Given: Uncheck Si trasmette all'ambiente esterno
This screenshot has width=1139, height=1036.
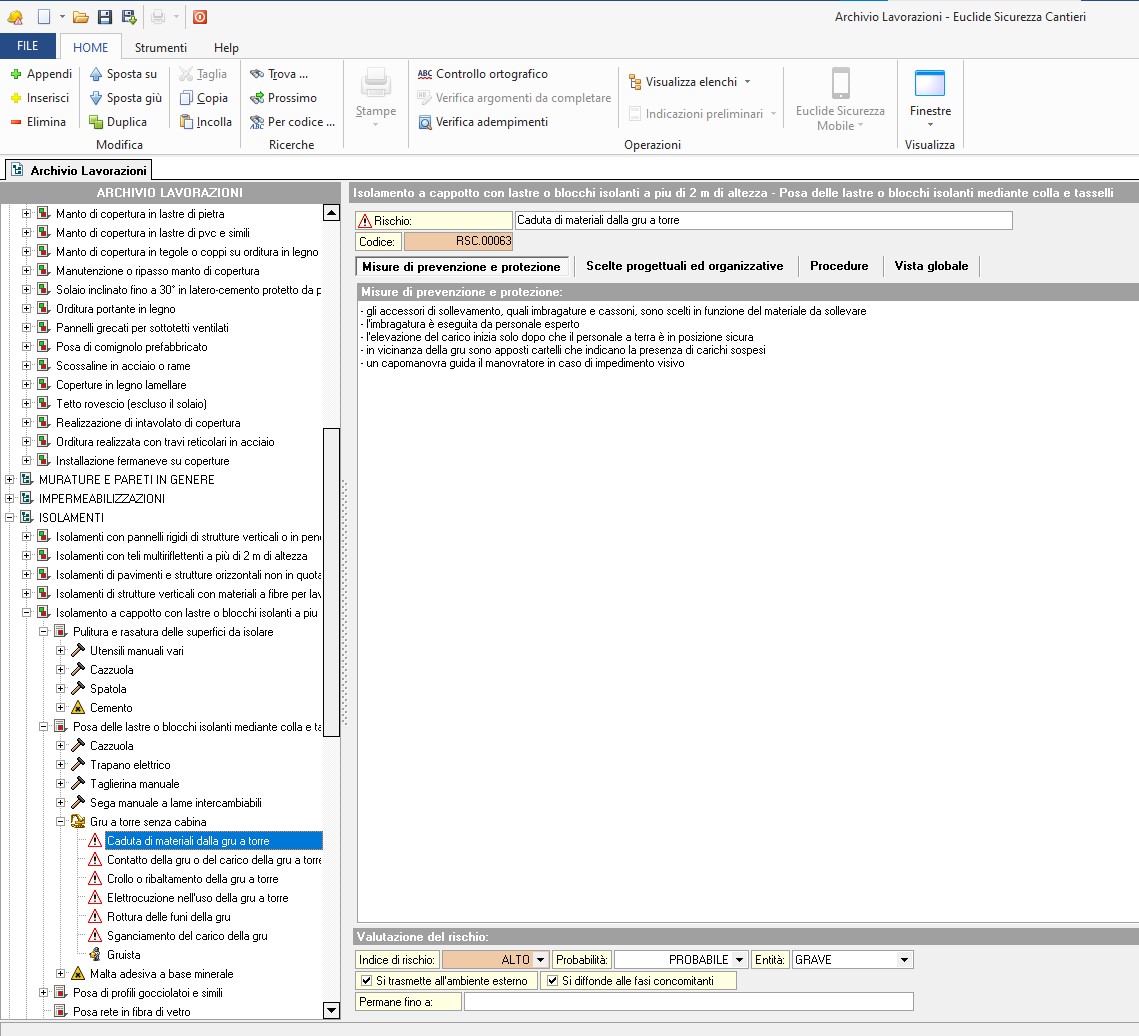Looking at the screenshot, I should [x=367, y=981].
